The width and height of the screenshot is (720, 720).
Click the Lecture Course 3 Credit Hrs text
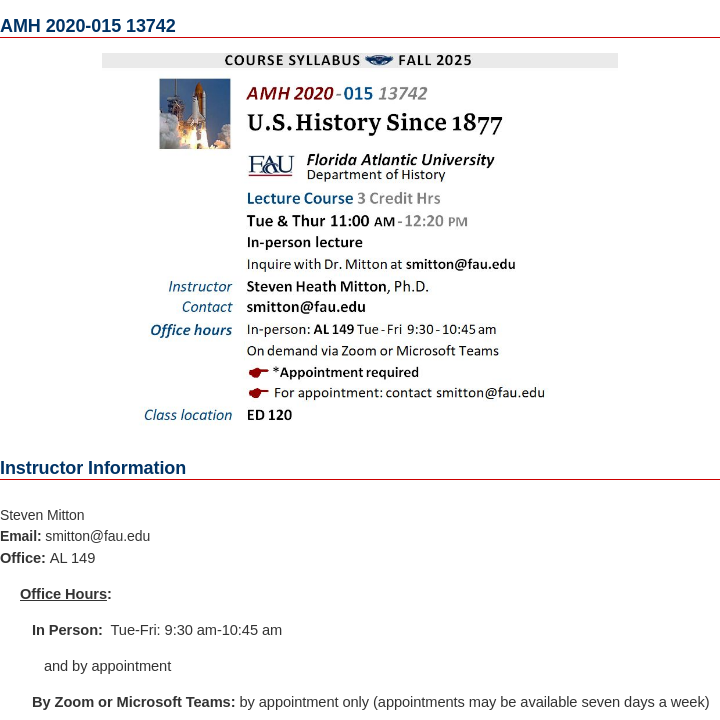(x=343, y=198)
